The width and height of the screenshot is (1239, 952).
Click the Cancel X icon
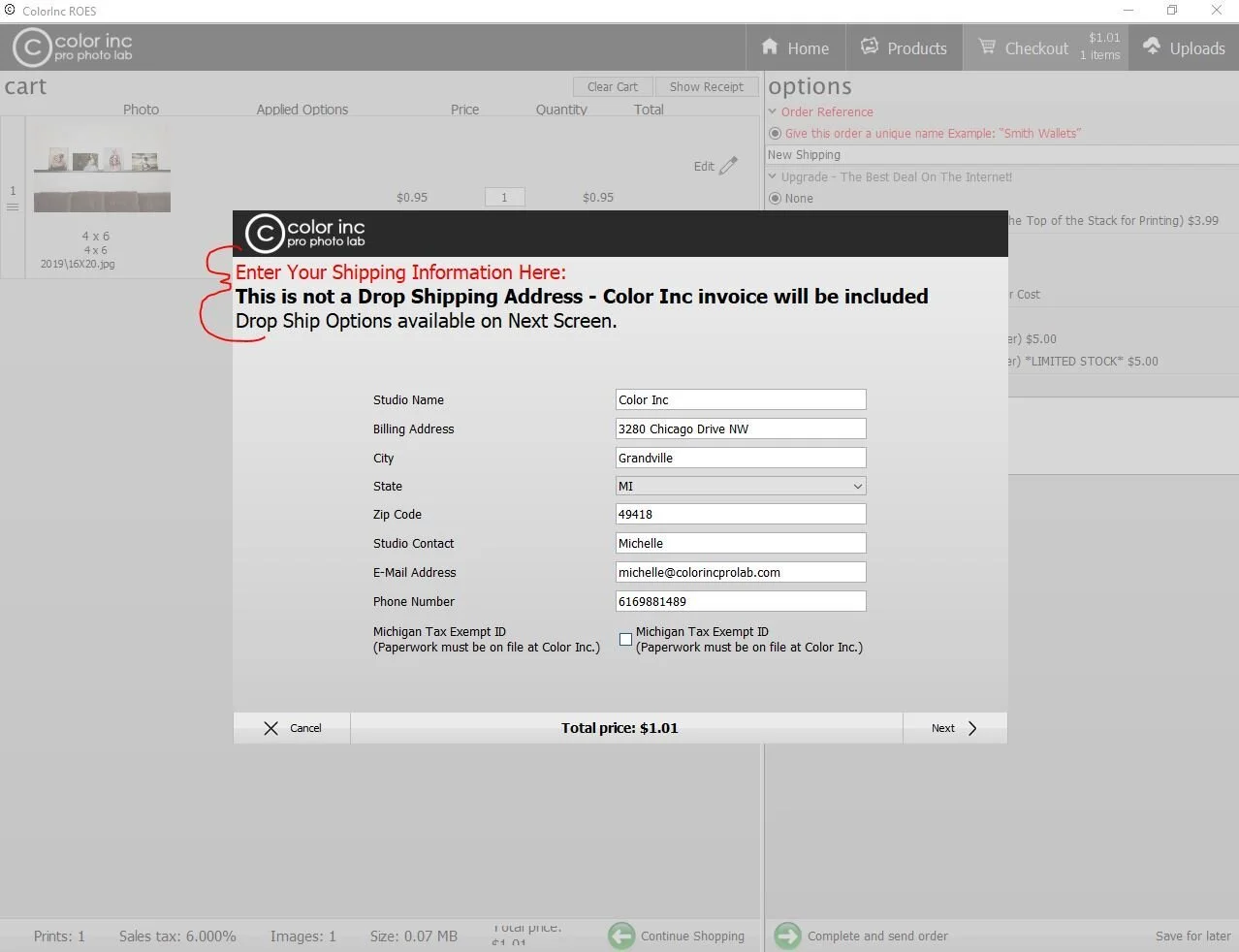coord(271,728)
